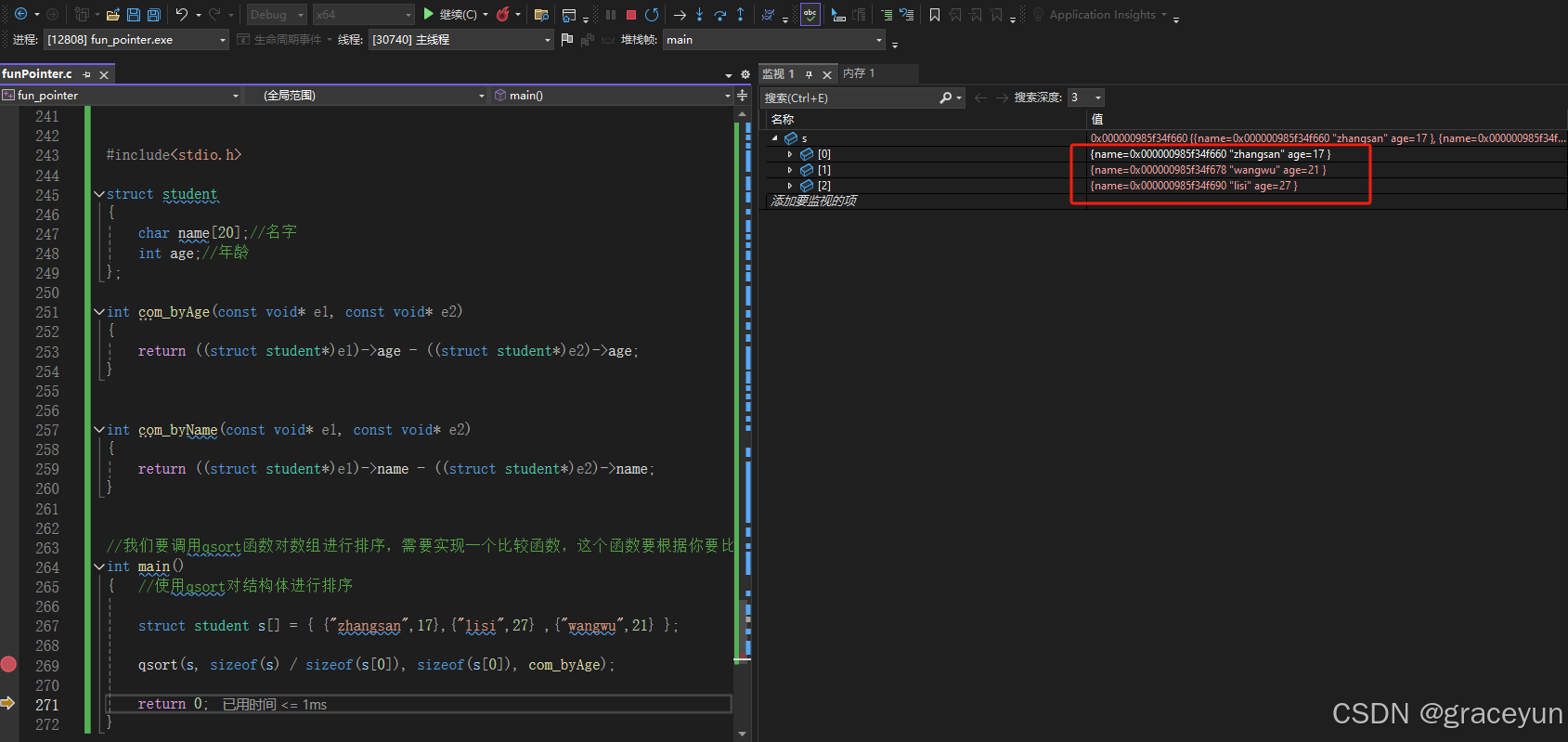The height and width of the screenshot is (742, 1568).
Task: Click the navigate backward arrow icon
Action: (20, 14)
